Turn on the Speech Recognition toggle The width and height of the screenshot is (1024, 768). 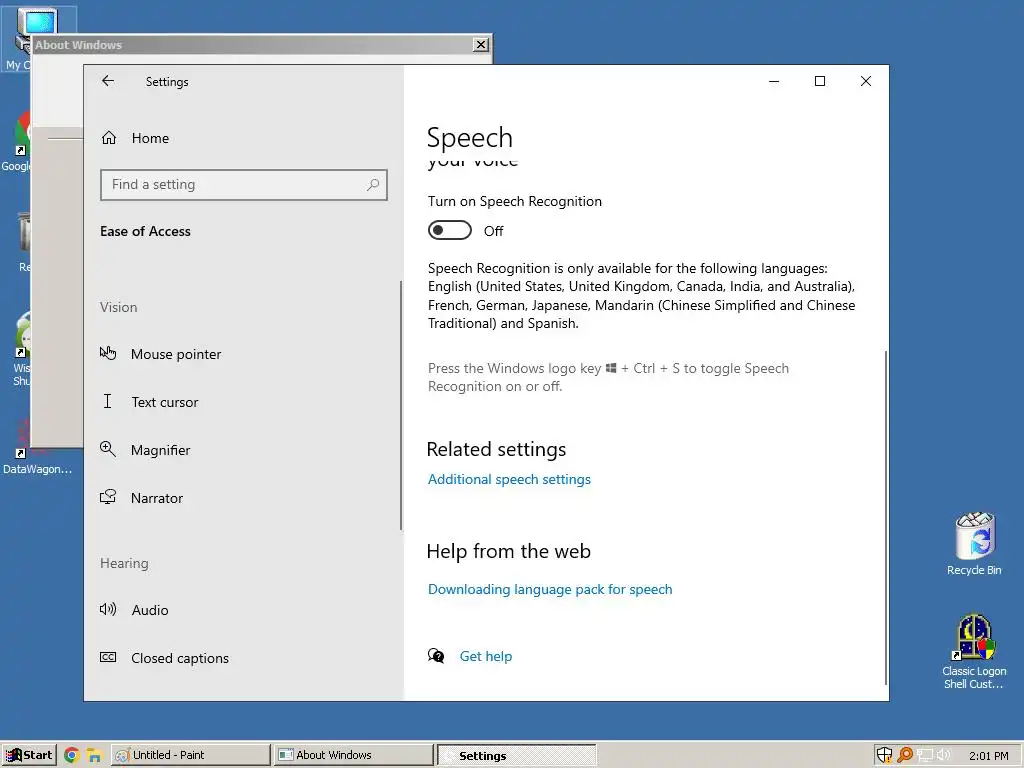click(x=449, y=231)
